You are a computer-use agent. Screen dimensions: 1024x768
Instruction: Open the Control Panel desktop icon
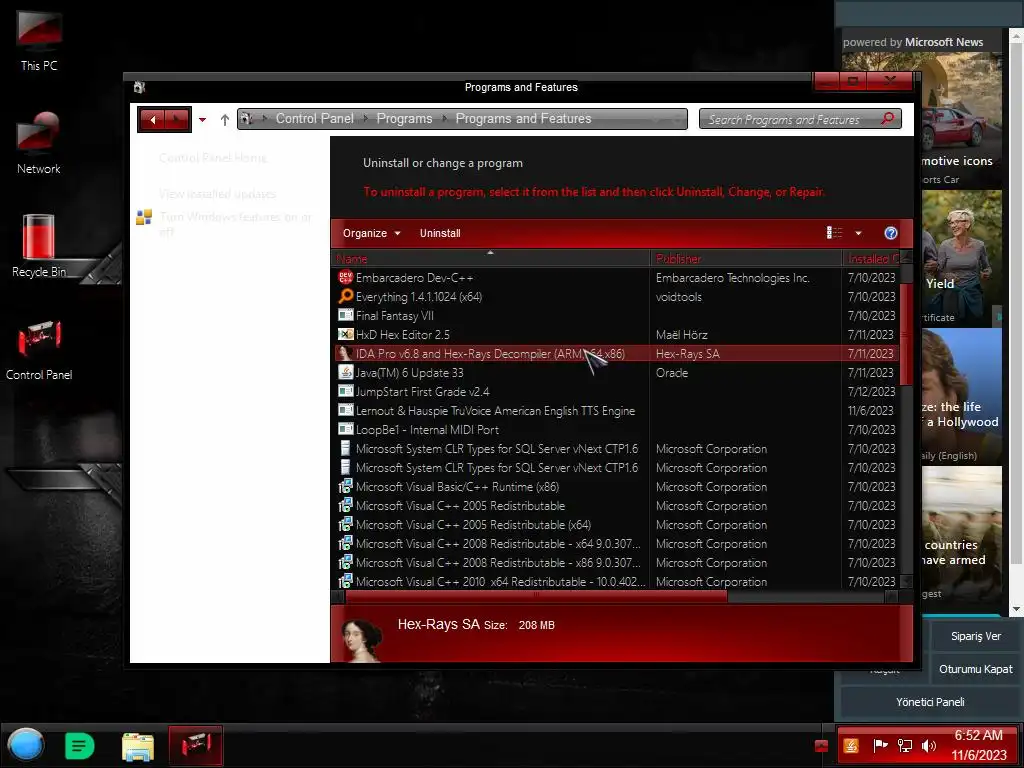[x=39, y=349]
